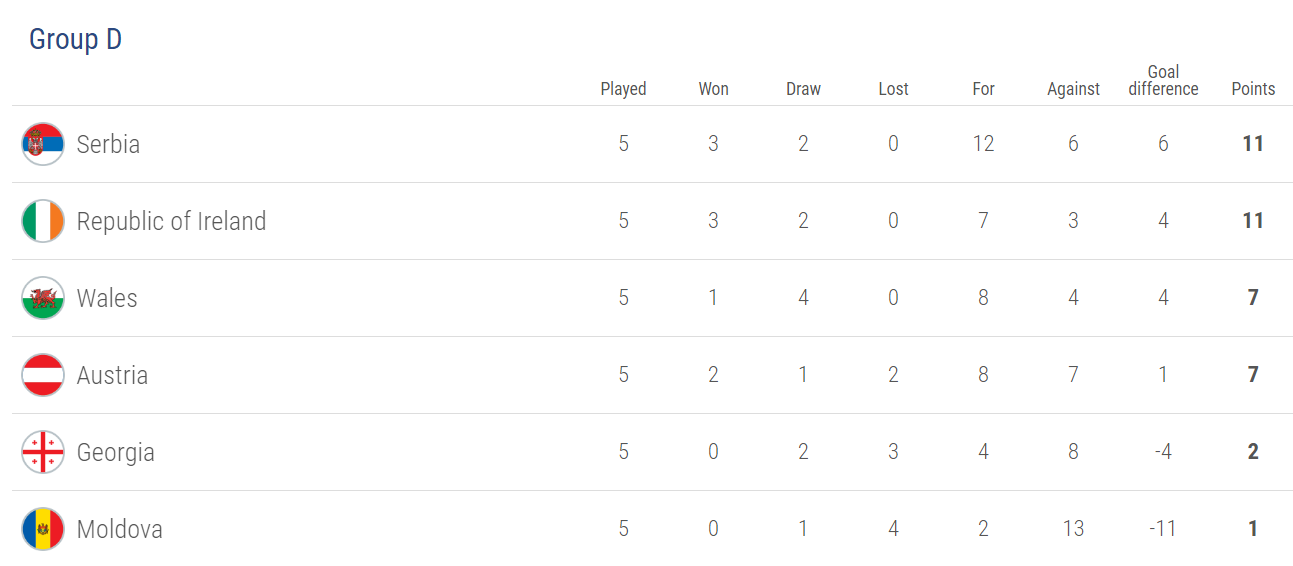Click the Moldova flag icon
This screenshot has height=566, width=1293.
[43, 529]
